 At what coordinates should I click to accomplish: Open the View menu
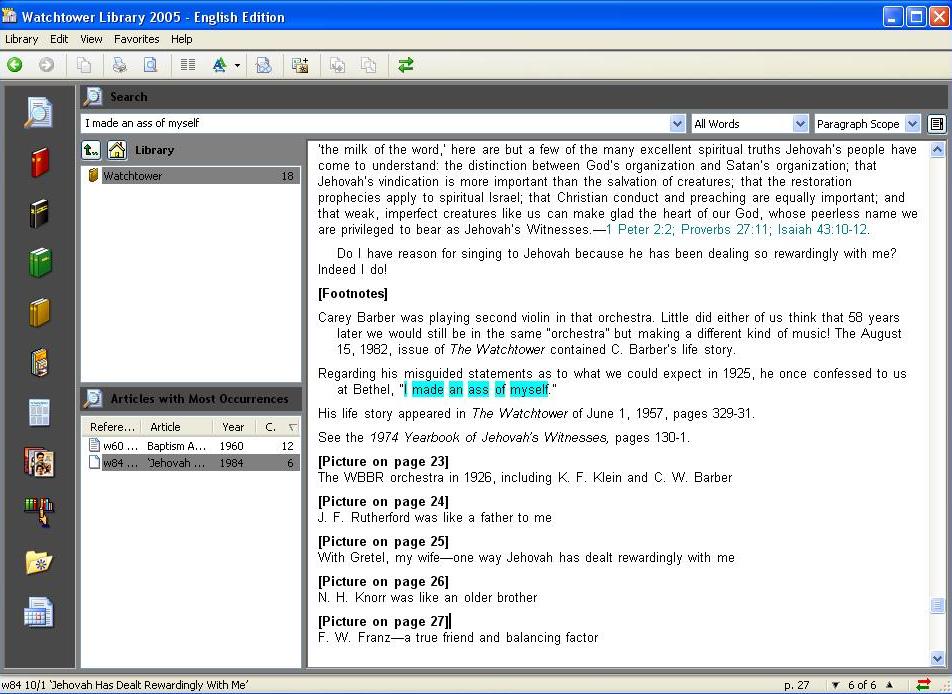pyautogui.click(x=91, y=39)
